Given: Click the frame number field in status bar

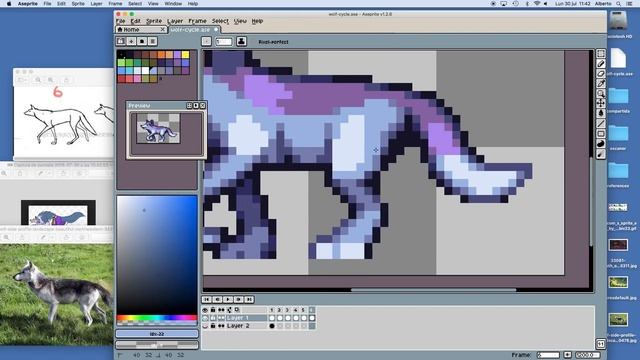Looking at the screenshot, I should click(x=548, y=355).
